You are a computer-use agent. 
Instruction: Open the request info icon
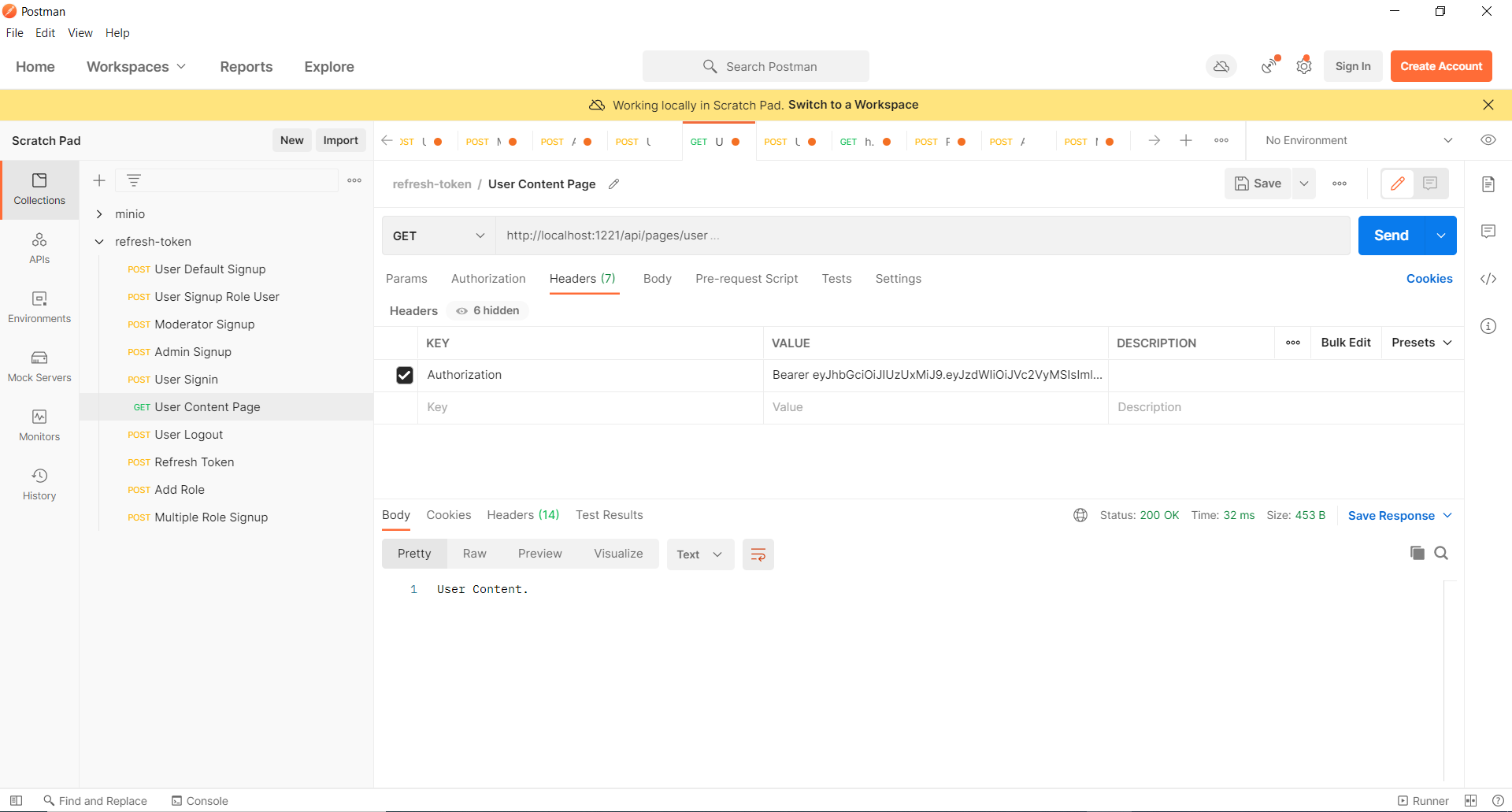pyautogui.click(x=1488, y=326)
